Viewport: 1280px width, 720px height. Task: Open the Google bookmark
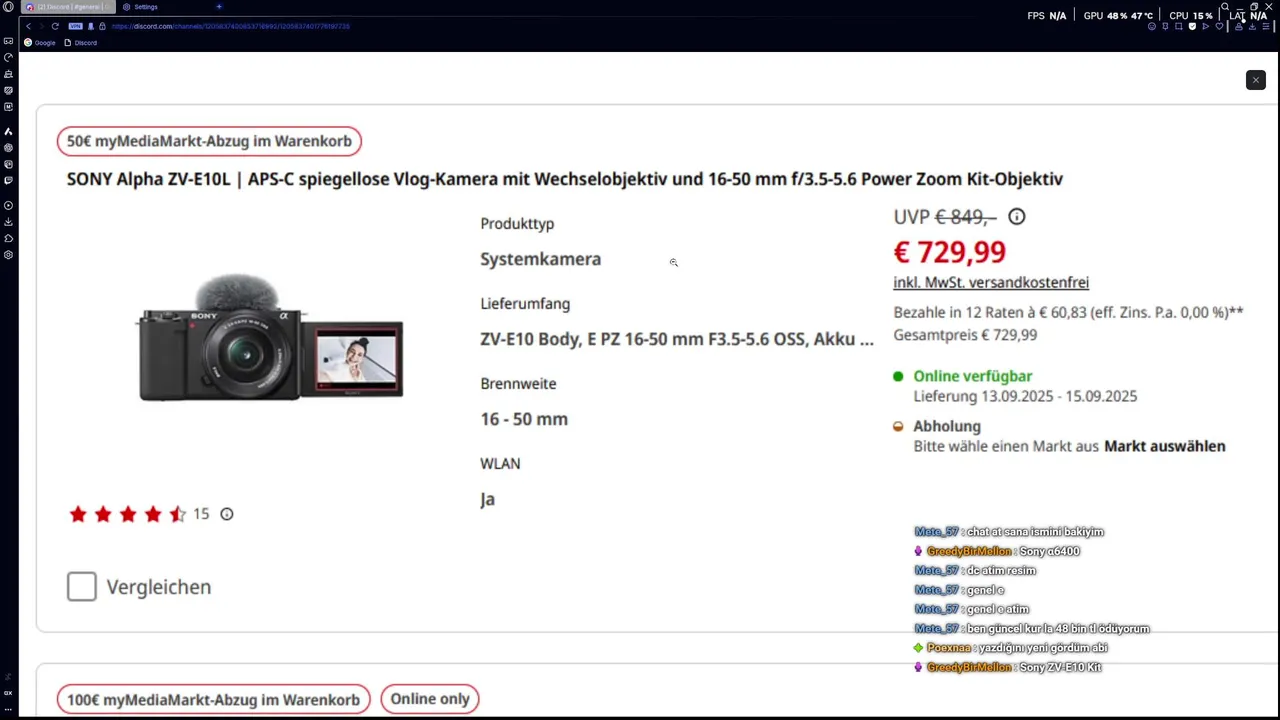[40, 43]
